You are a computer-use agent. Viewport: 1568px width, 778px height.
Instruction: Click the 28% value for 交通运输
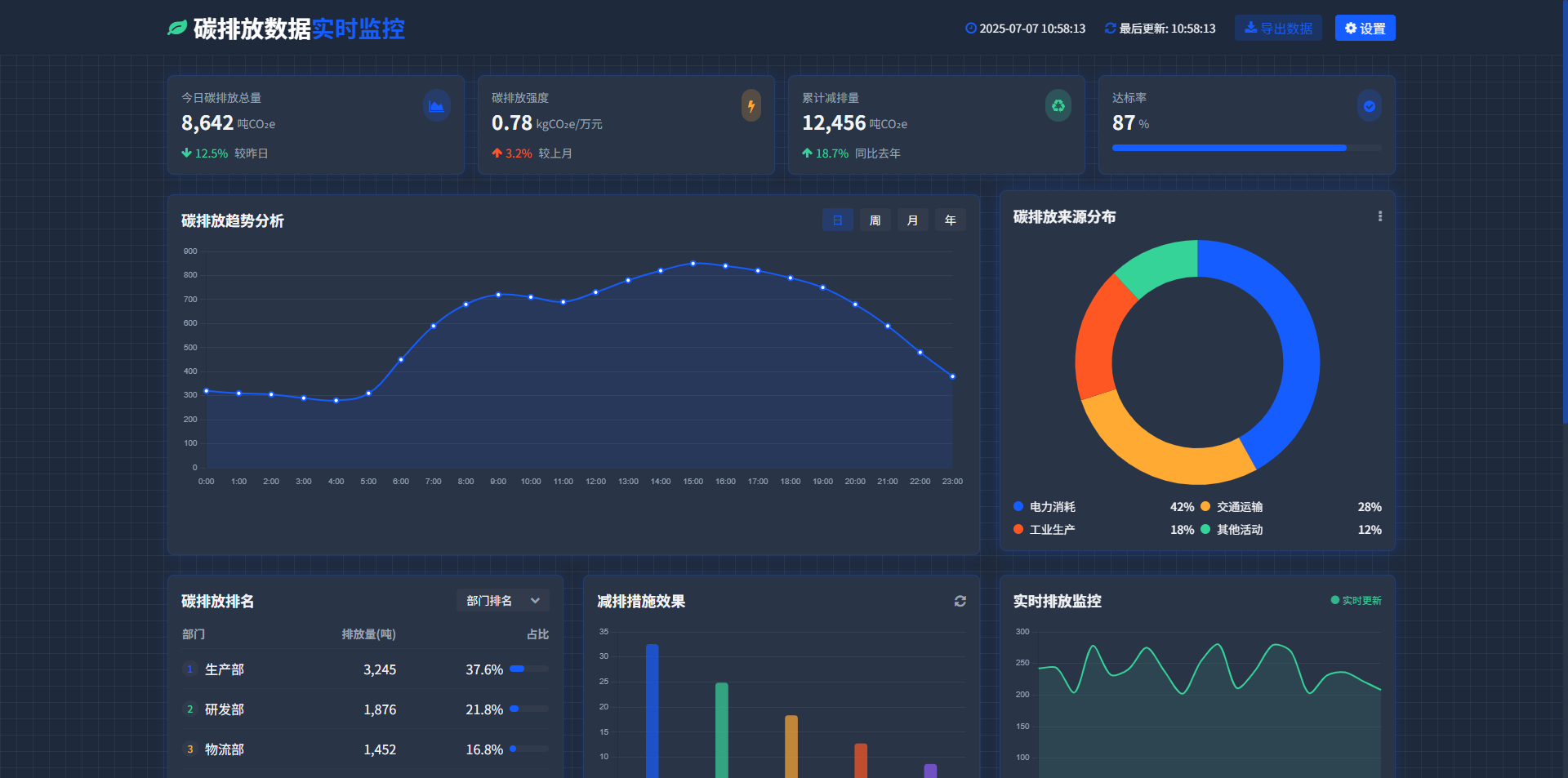(1370, 507)
